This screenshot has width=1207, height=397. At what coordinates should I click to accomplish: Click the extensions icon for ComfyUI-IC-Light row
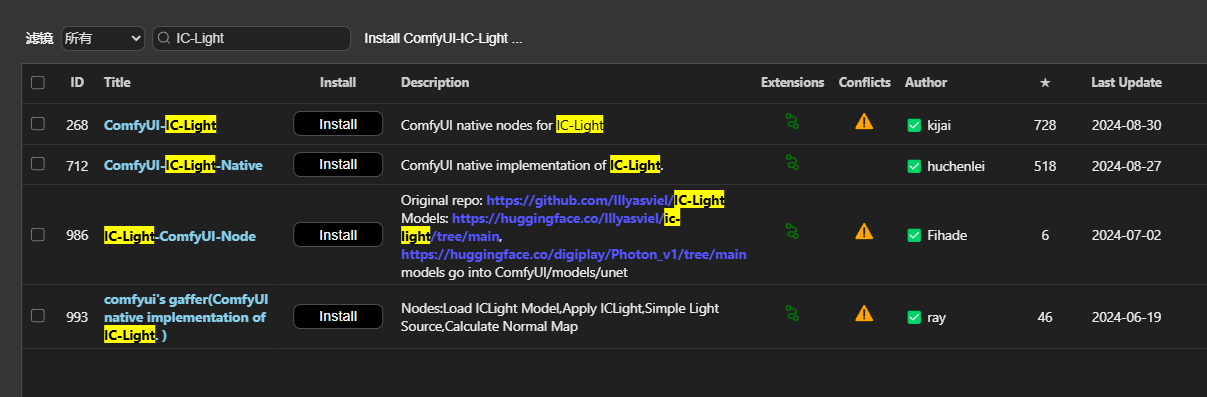click(x=792, y=122)
